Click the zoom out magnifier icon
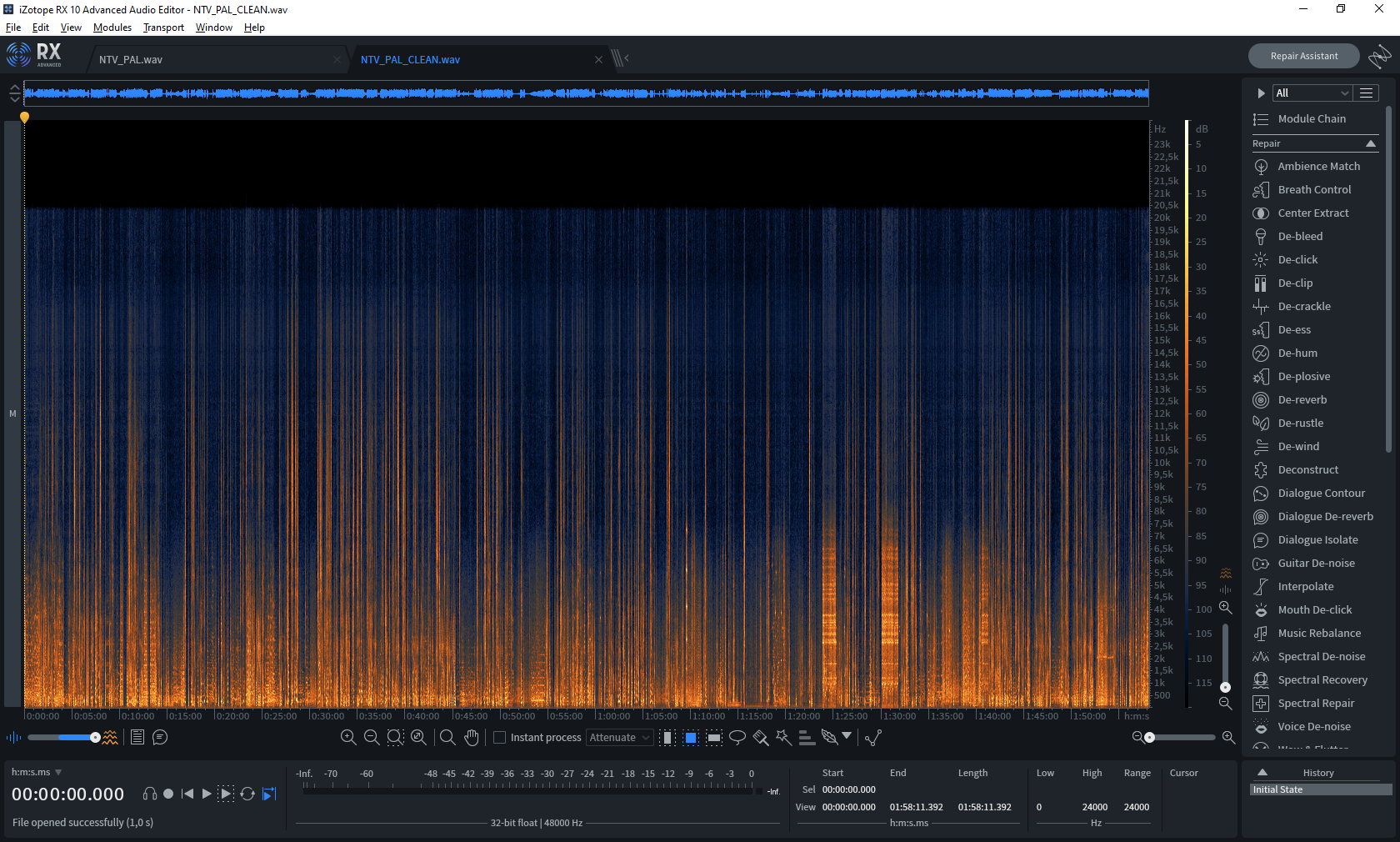1400x842 pixels. pos(372,738)
